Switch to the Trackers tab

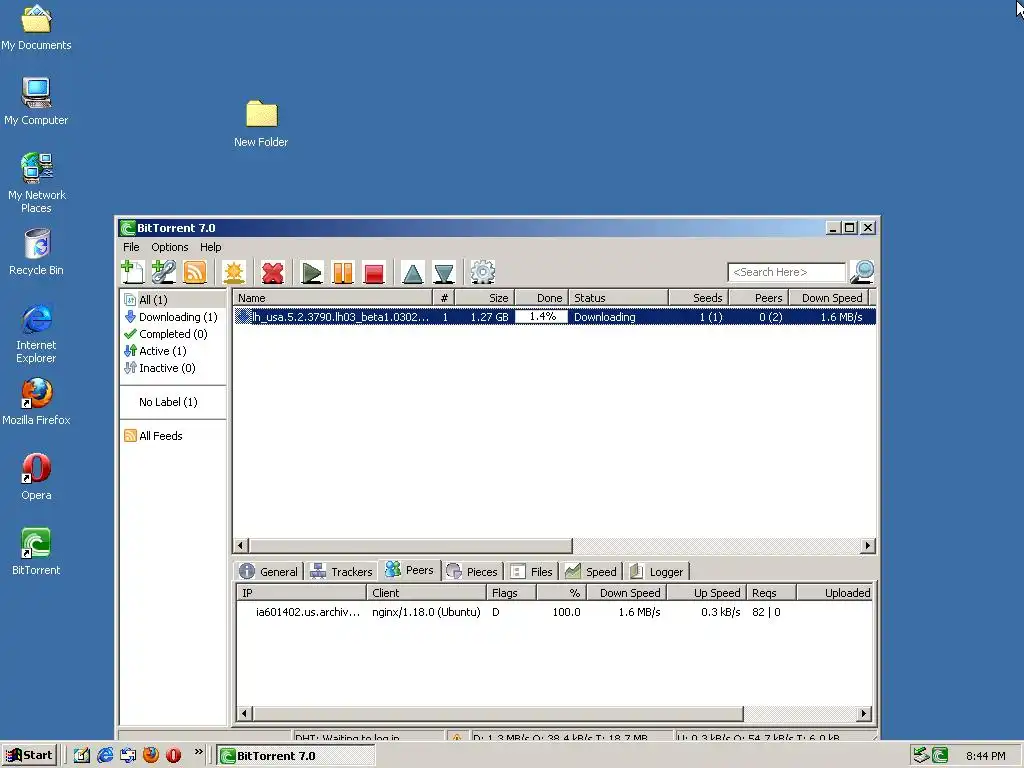pos(341,571)
